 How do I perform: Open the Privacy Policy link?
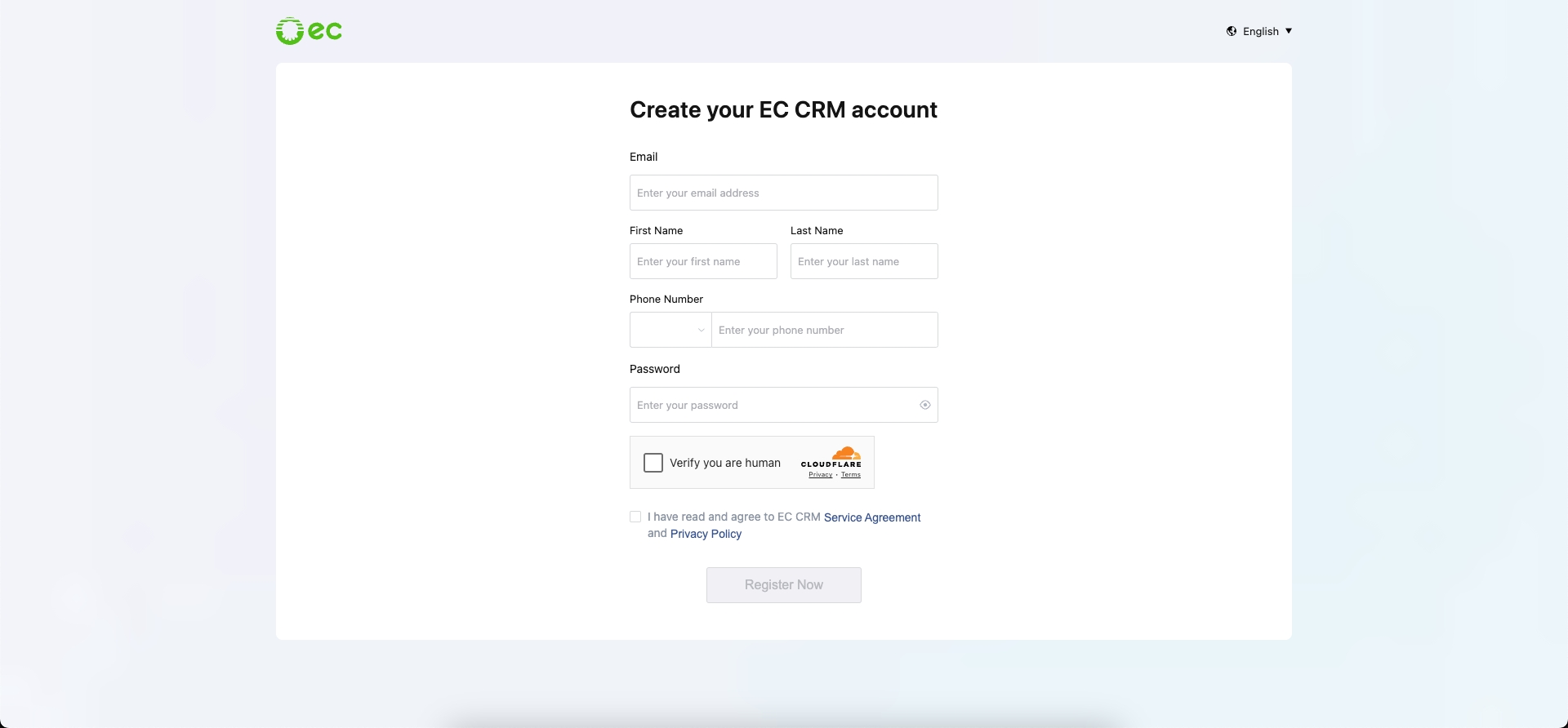point(706,534)
